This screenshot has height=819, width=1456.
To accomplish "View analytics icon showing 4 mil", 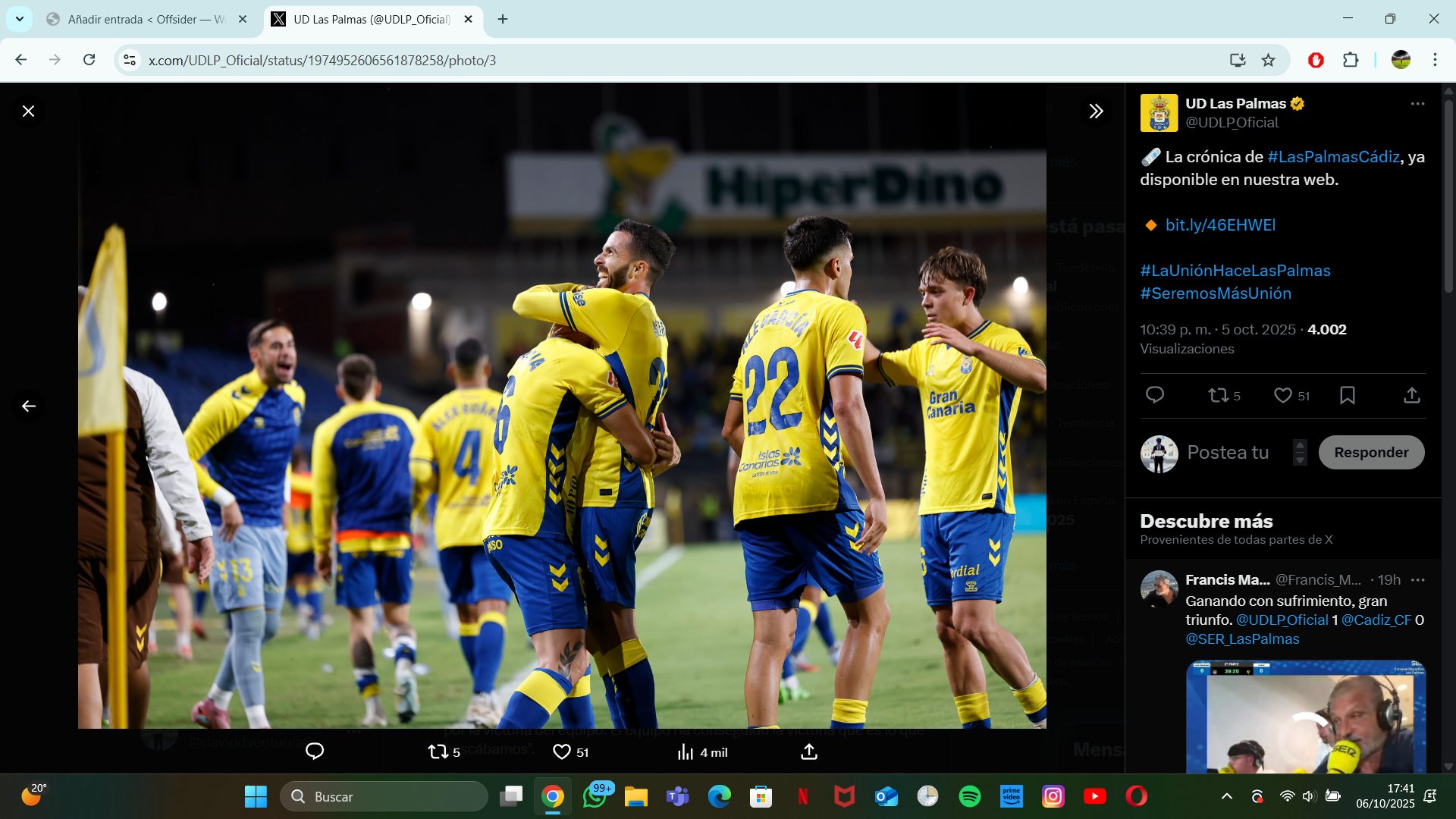I will 702,752.
